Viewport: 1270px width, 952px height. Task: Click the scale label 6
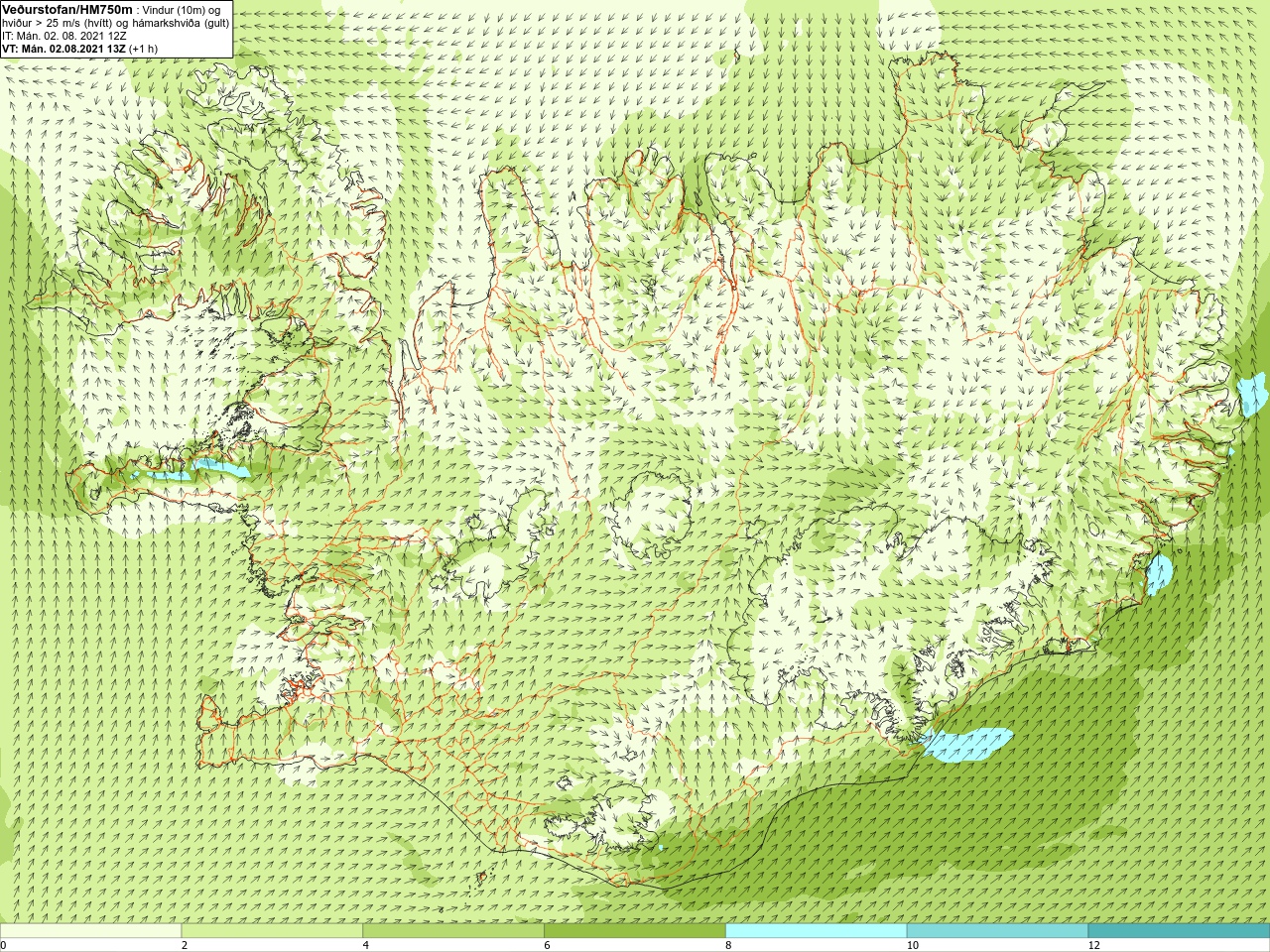[548, 945]
